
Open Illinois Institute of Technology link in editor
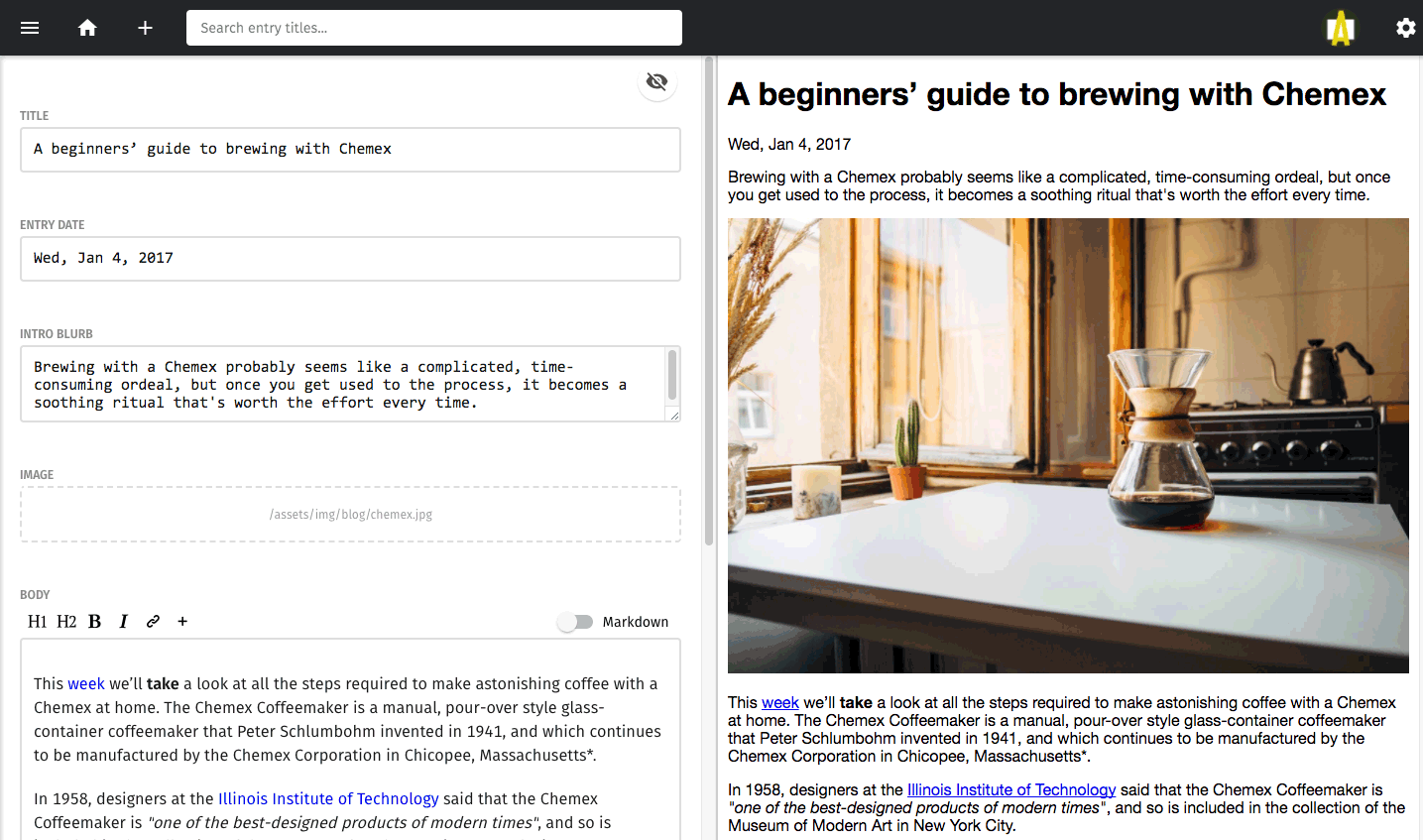(x=328, y=798)
